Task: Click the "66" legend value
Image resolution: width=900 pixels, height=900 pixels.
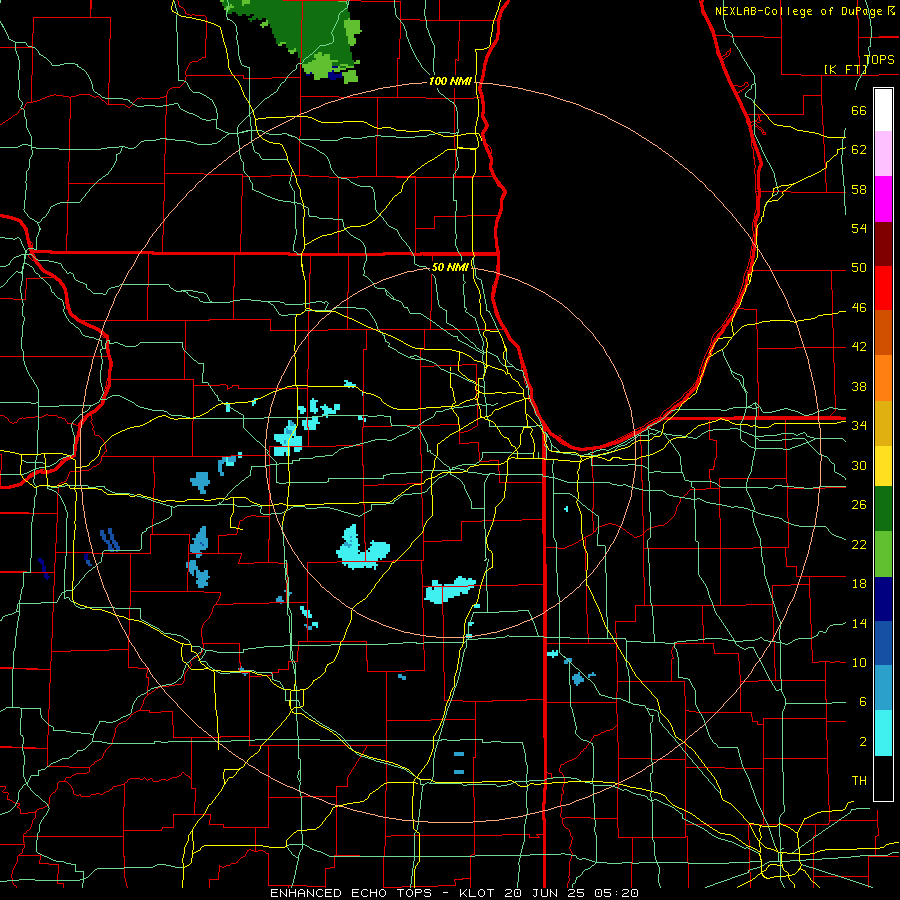Action: [859, 110]
